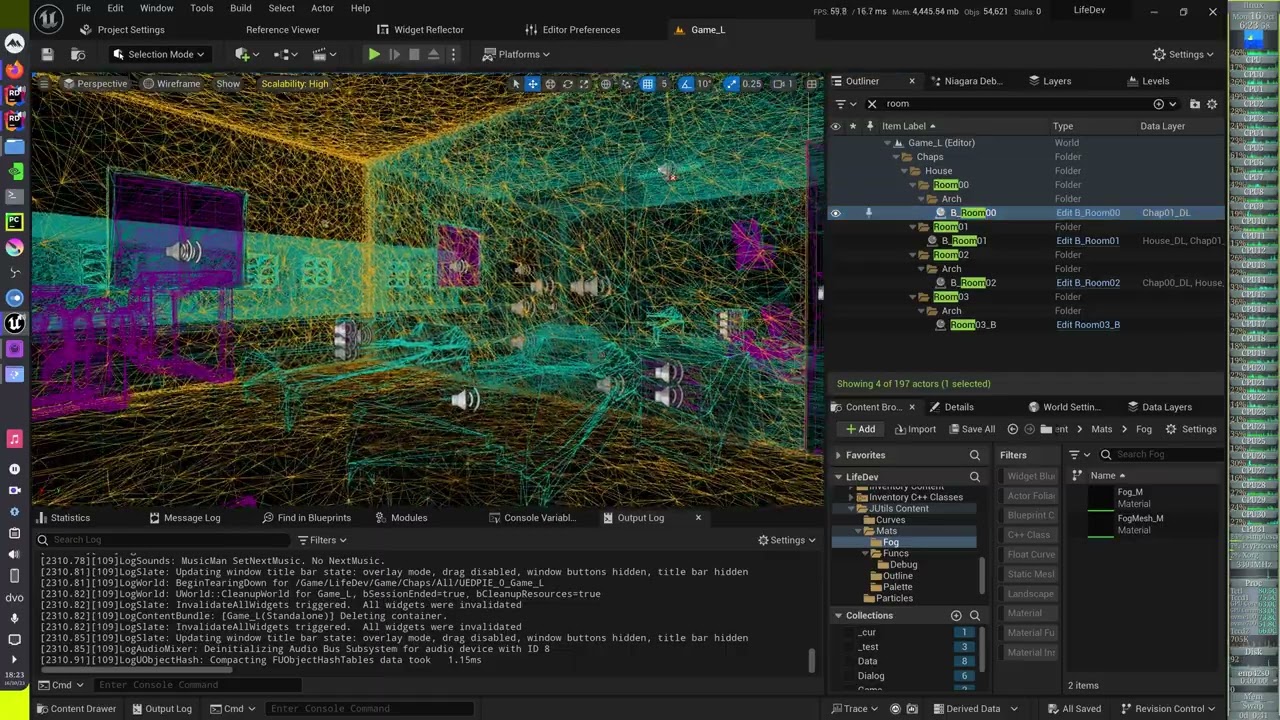Switch to Message Log tab

pyautogui.click(x=185, y=518)
